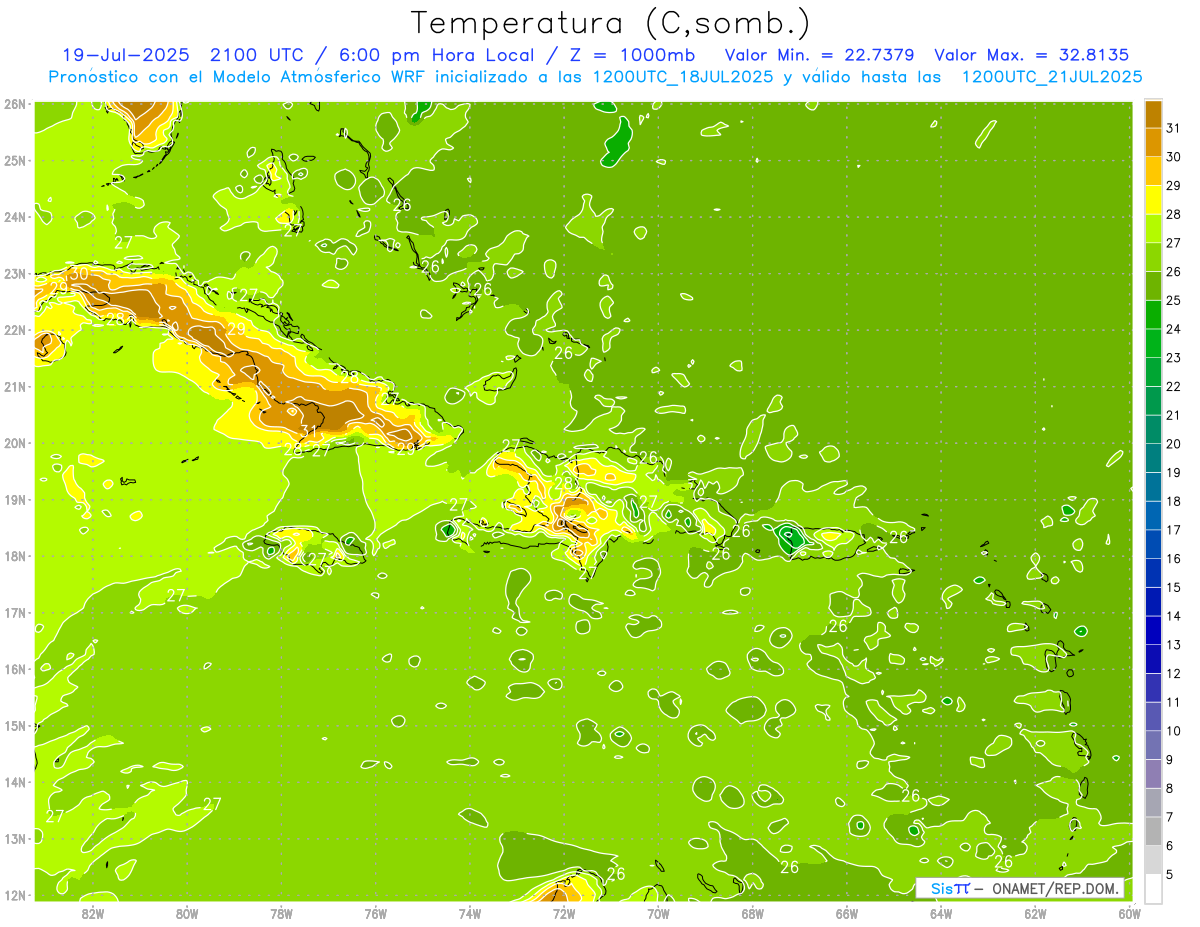Click legend color band between 26 and 27
Viewport: 1200px width, 927px height.
tap(1153, 257)
